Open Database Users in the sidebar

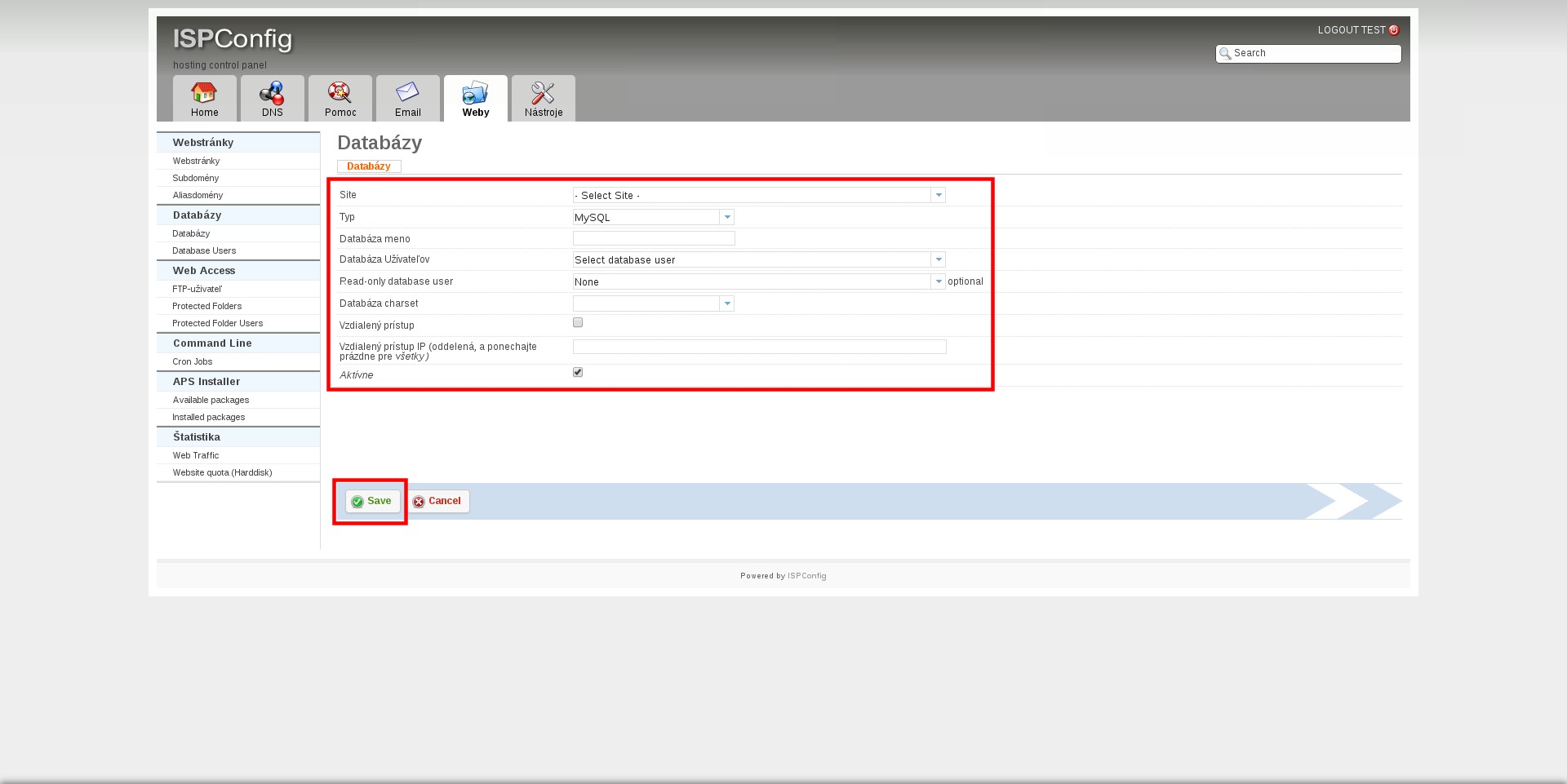point(204,251)
